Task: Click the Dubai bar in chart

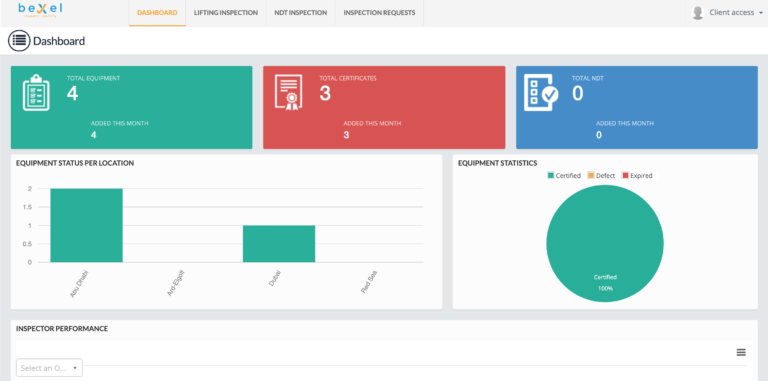Action: 279,244
